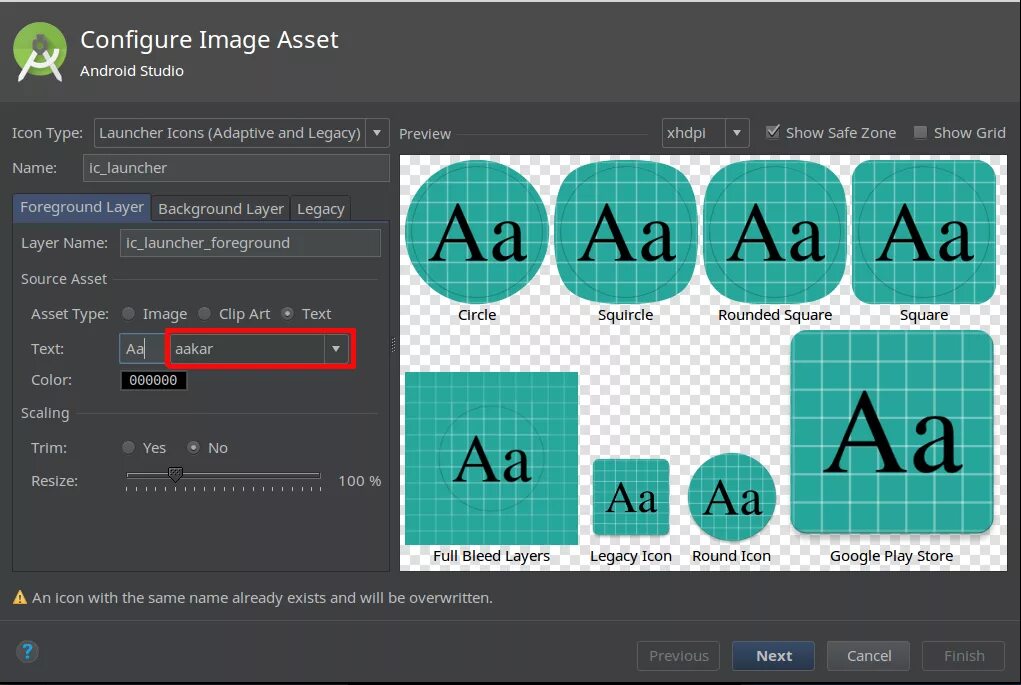
Task: Click the Preview label
Action: pyautogui.click(x=425, y=133)
